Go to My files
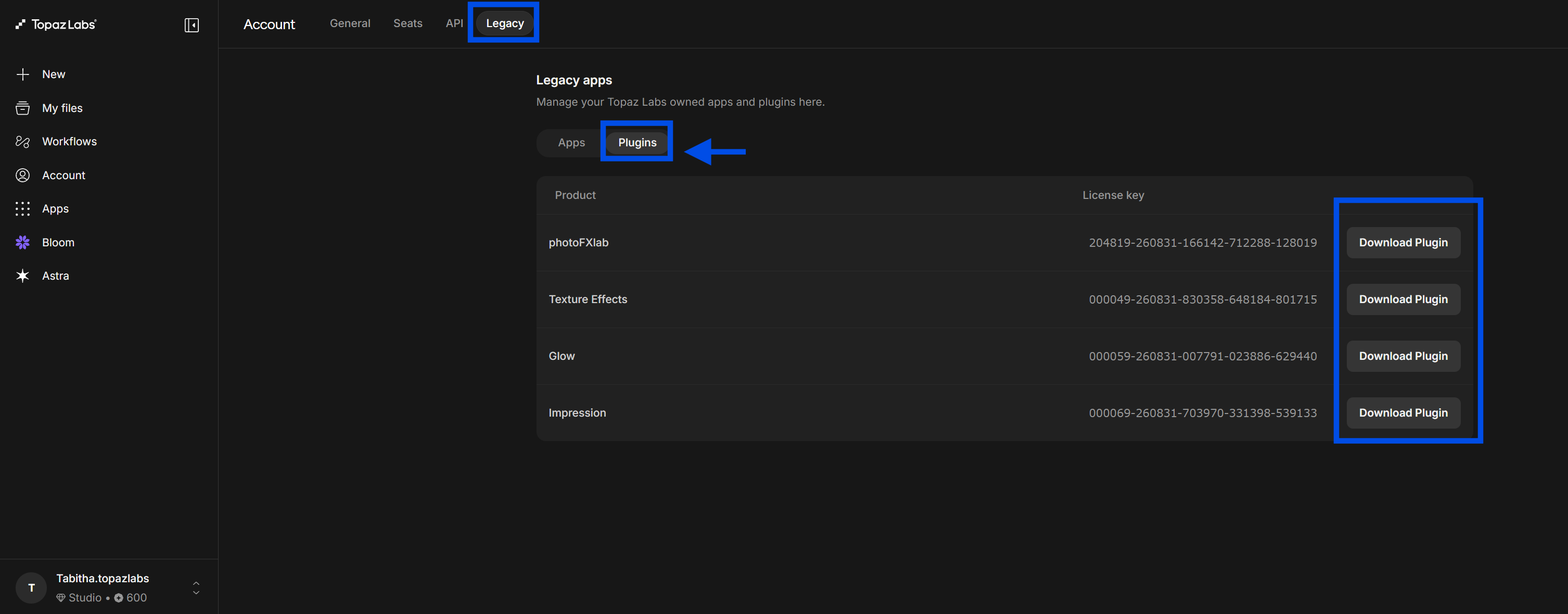 tap(62, 108)
